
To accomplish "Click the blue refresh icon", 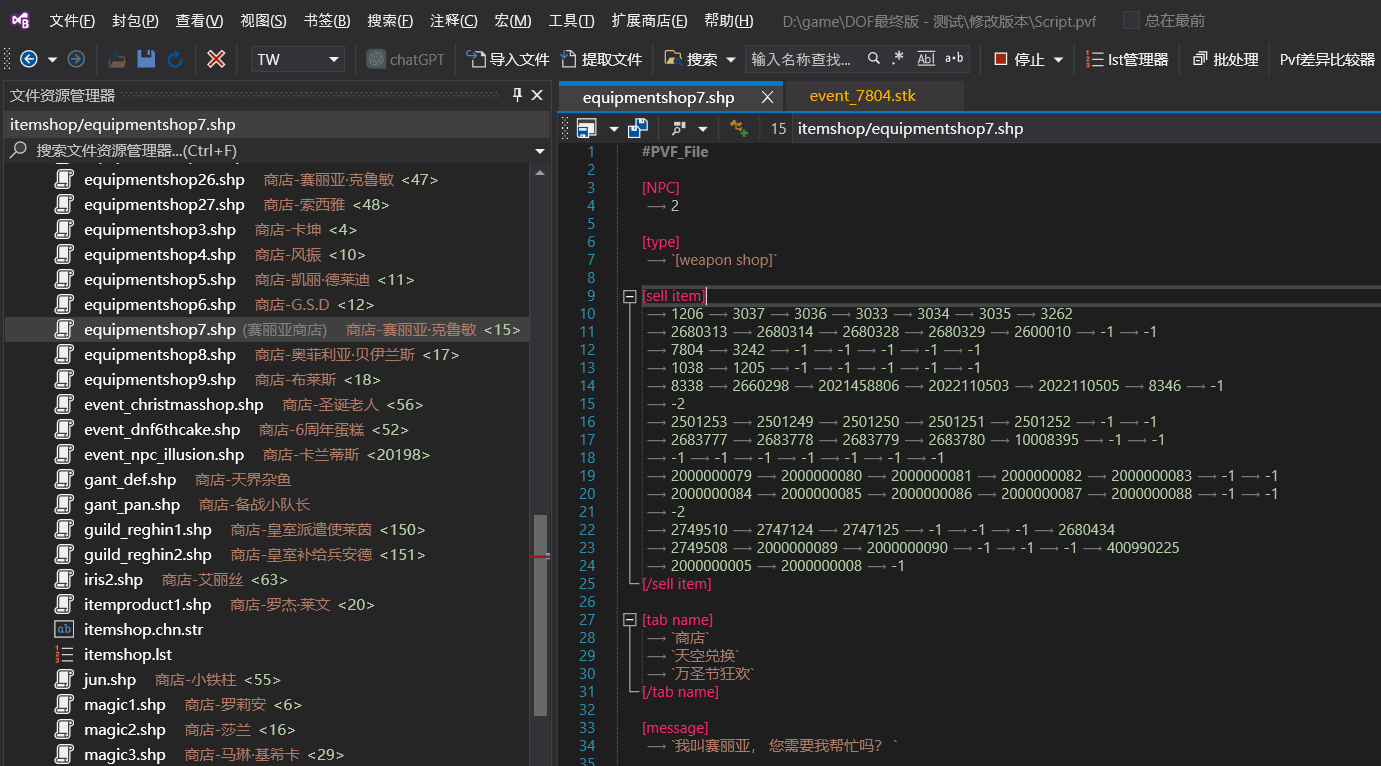I will 175,59.
